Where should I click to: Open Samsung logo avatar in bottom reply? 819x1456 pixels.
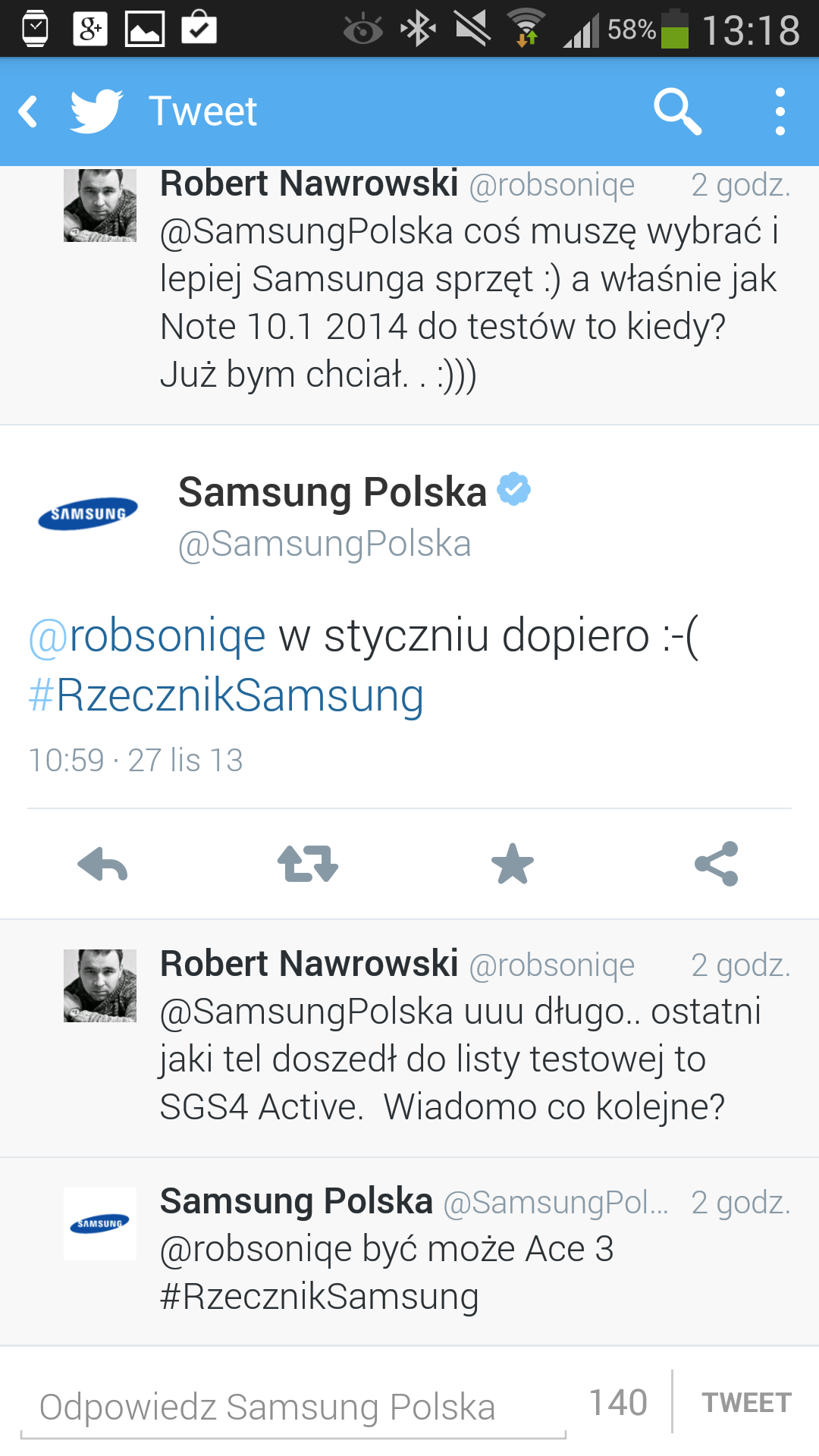[x=100, y=1223]
